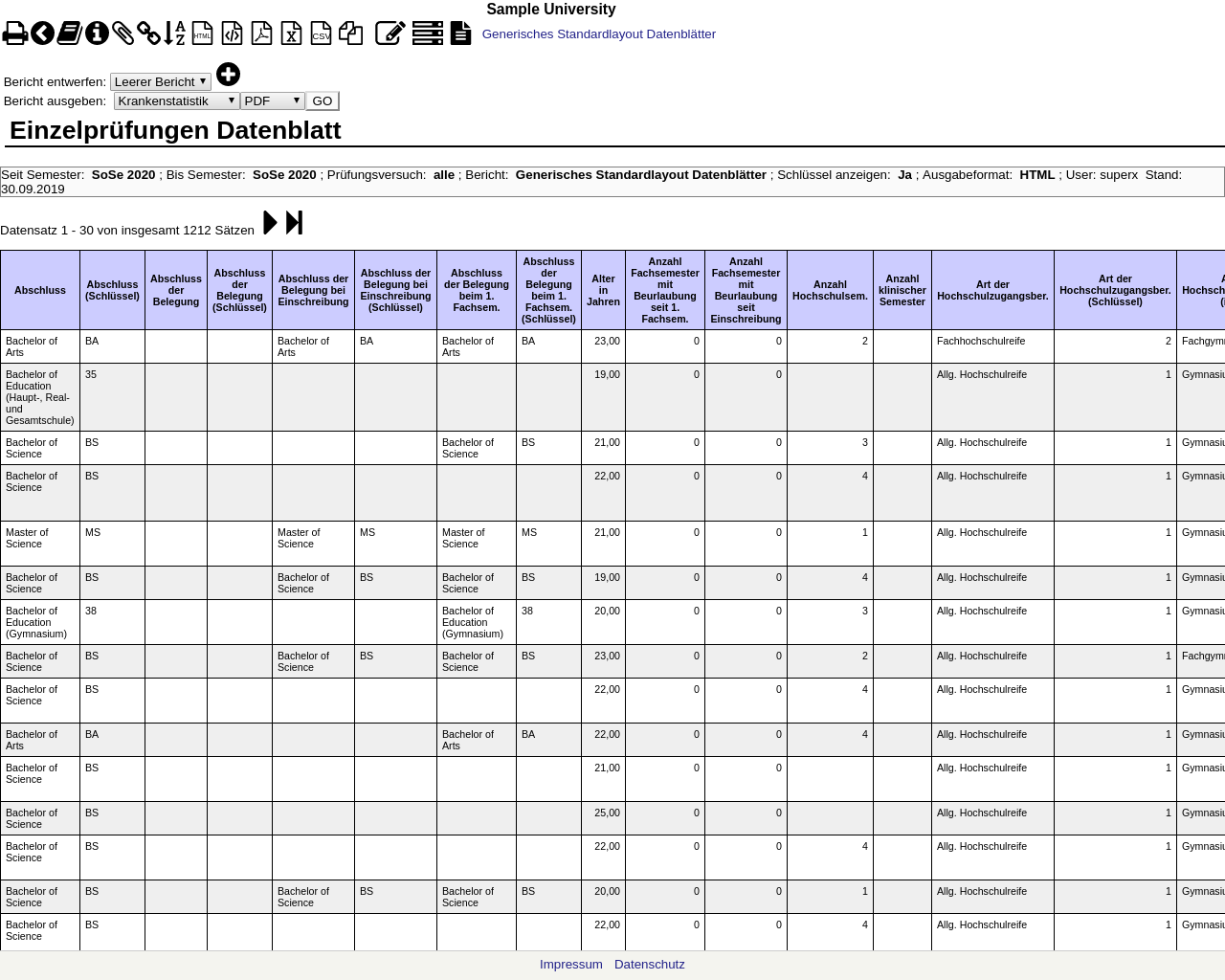Screen dimensions: 1225x980
Task: Click the printer icon
Action: [x=14, y=33]
